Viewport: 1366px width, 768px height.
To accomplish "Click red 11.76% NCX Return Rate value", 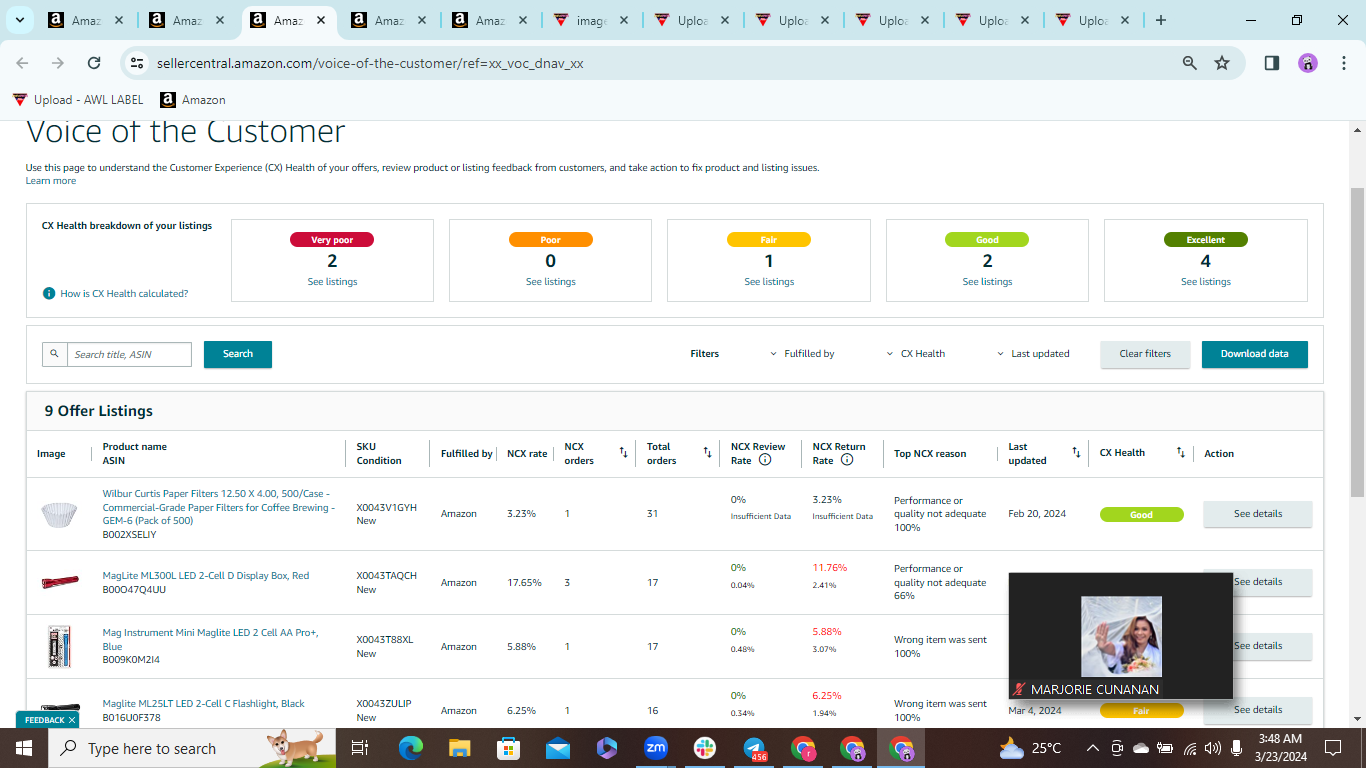I will coord(829,568).
